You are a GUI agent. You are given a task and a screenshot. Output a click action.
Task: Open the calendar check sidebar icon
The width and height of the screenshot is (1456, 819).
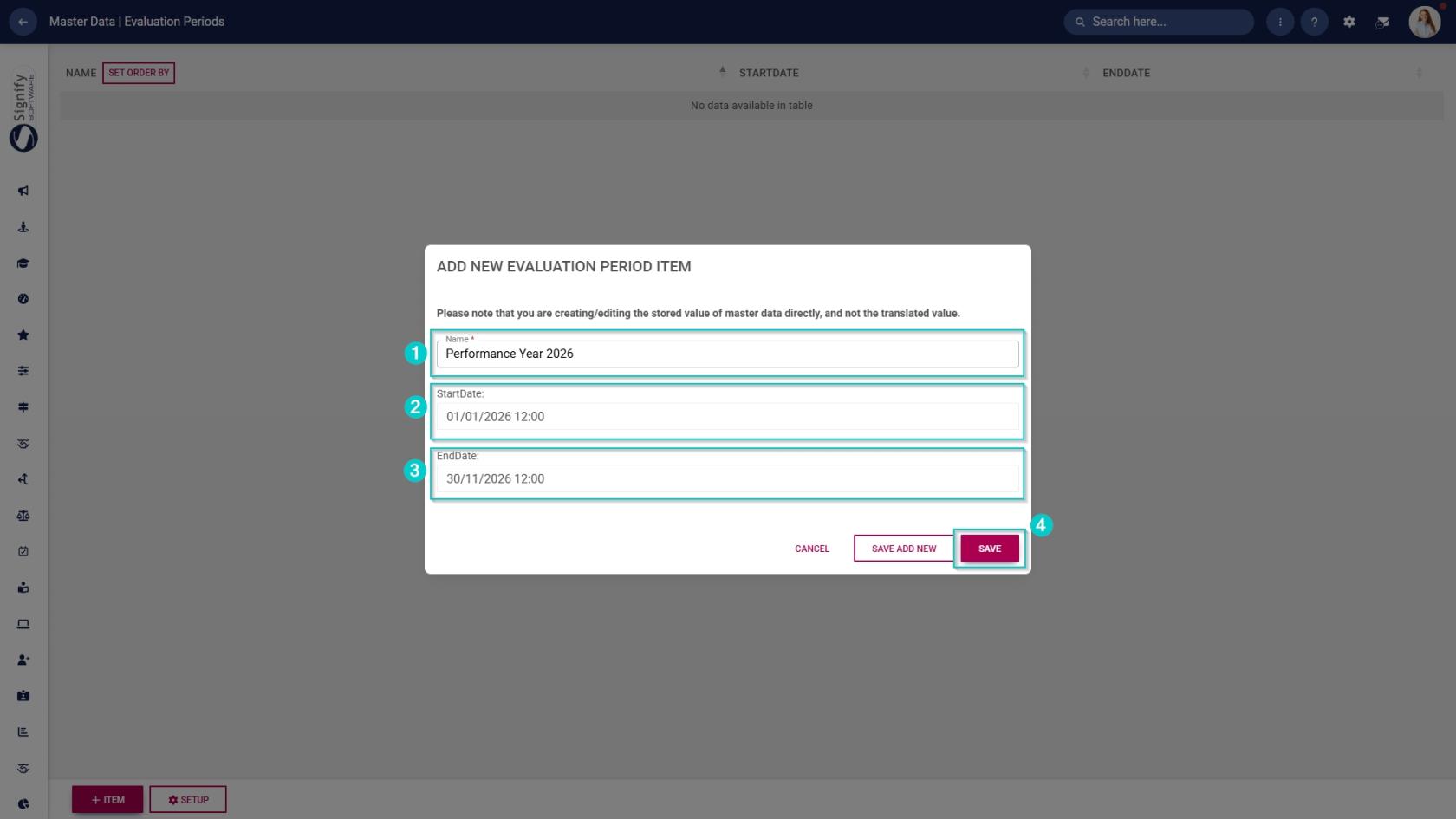click(x=23, y=551)
